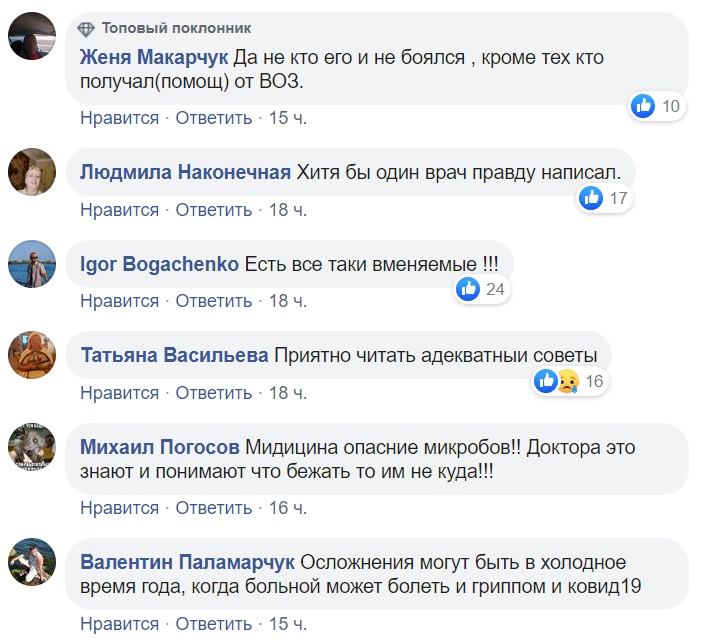This screenshot has height=644, width=727.
Task: Reply to Людмила Наконечная's comment
Action: pyautogui.click(x=214, y=210)
